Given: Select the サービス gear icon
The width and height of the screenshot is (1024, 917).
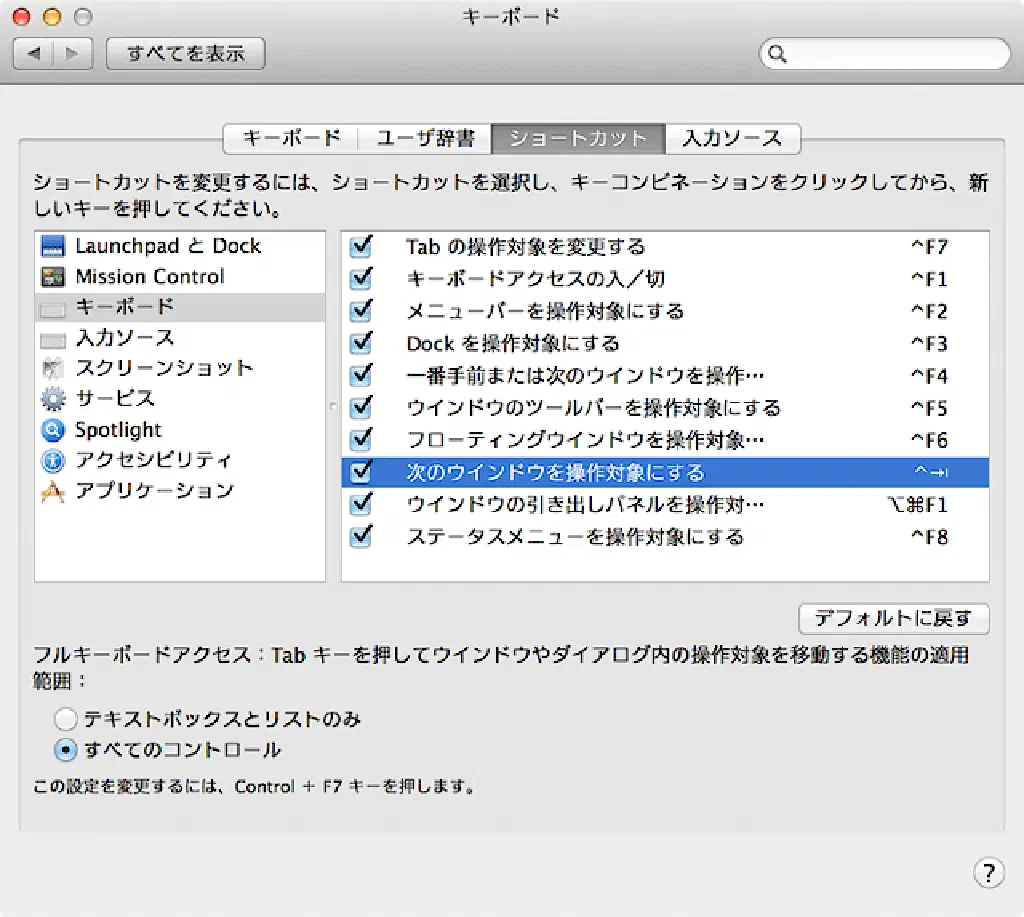Looking at the screenshot, I should tap(53, 399).
